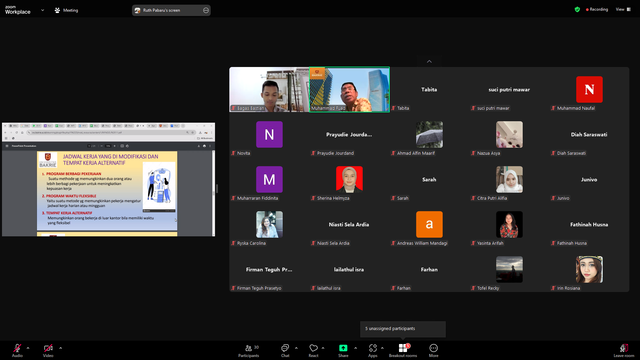Click the 5 unassigned participants tooltip
The image size is (640, 360).
pos(402,329)
